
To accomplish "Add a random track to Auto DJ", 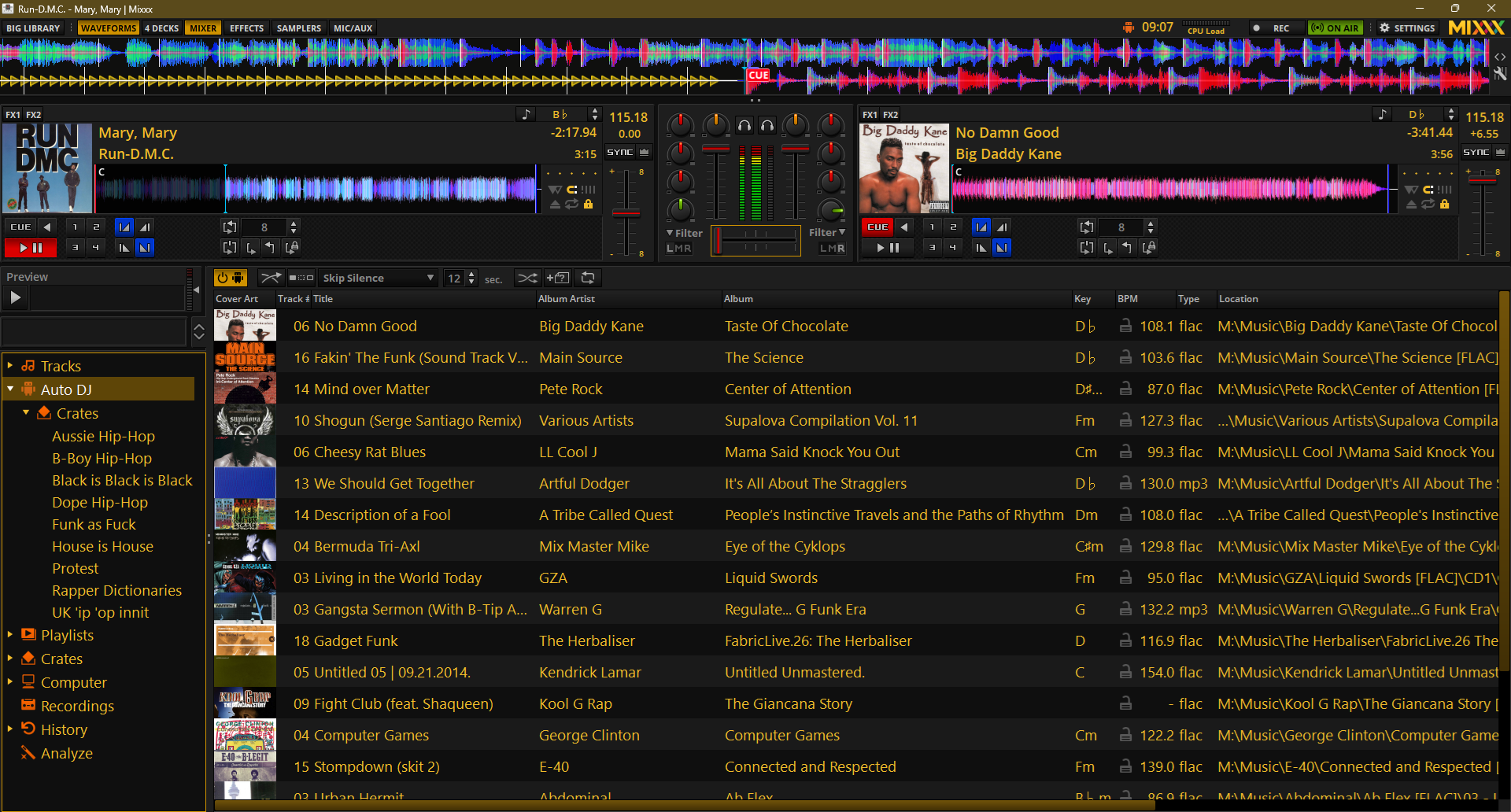I will [557, 278].
